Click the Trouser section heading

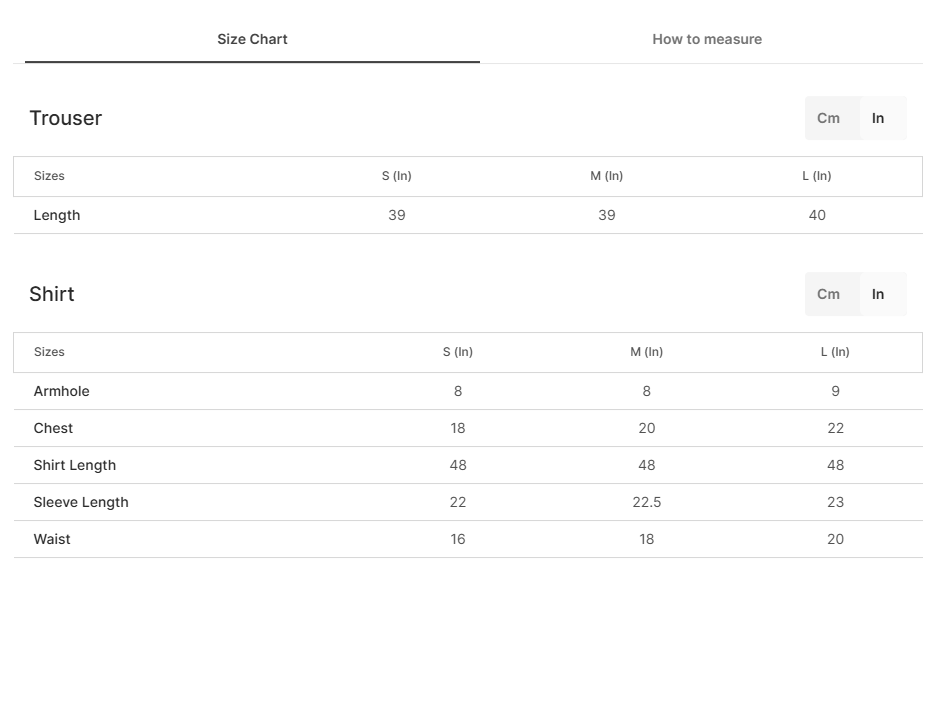(65, 118)
